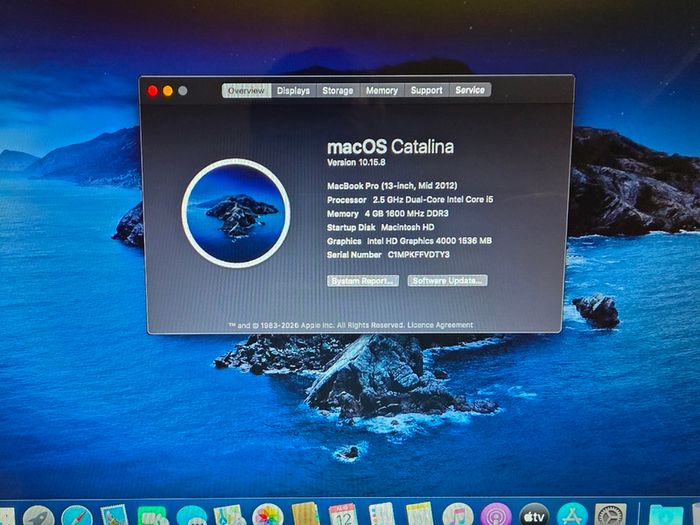Open Reminders from the Dock

(x=382, y=515)
